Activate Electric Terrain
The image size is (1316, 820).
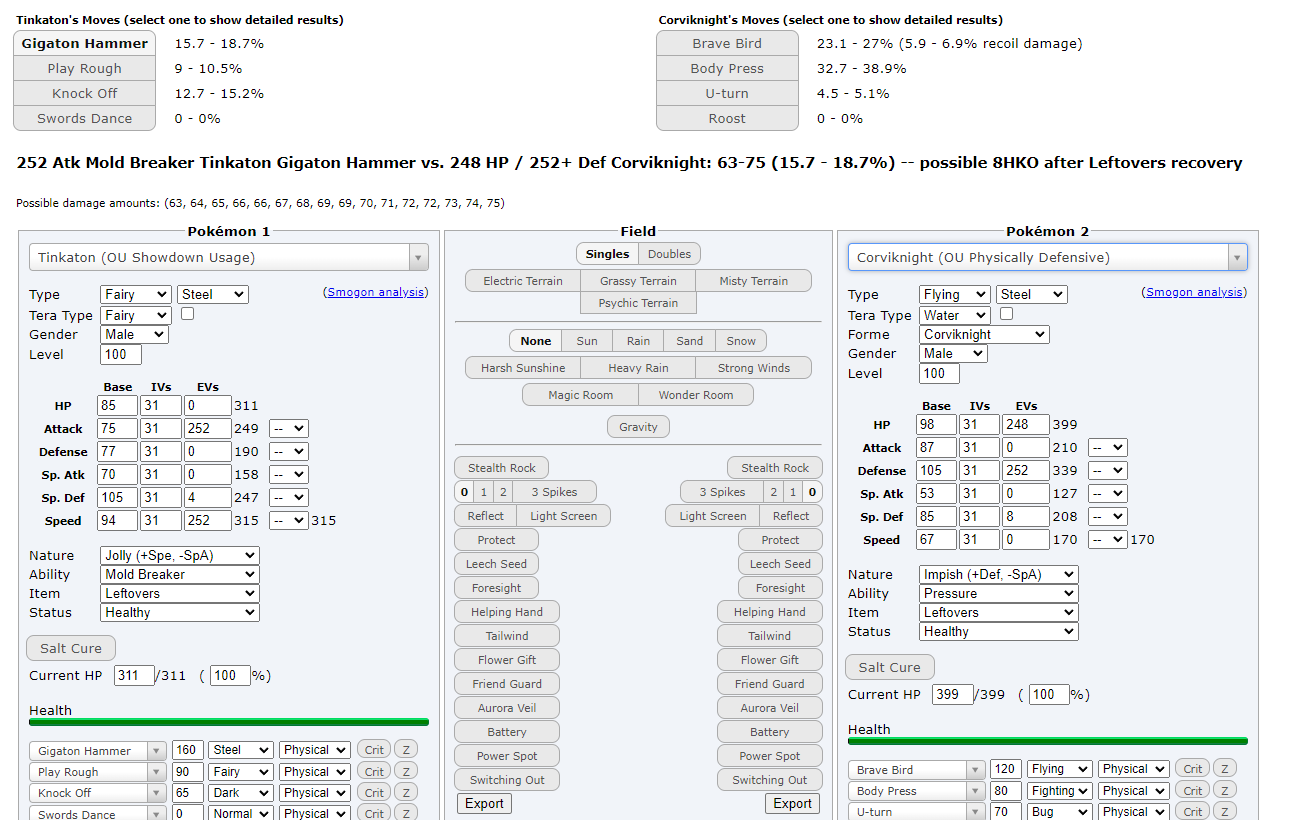coord(523,281)
